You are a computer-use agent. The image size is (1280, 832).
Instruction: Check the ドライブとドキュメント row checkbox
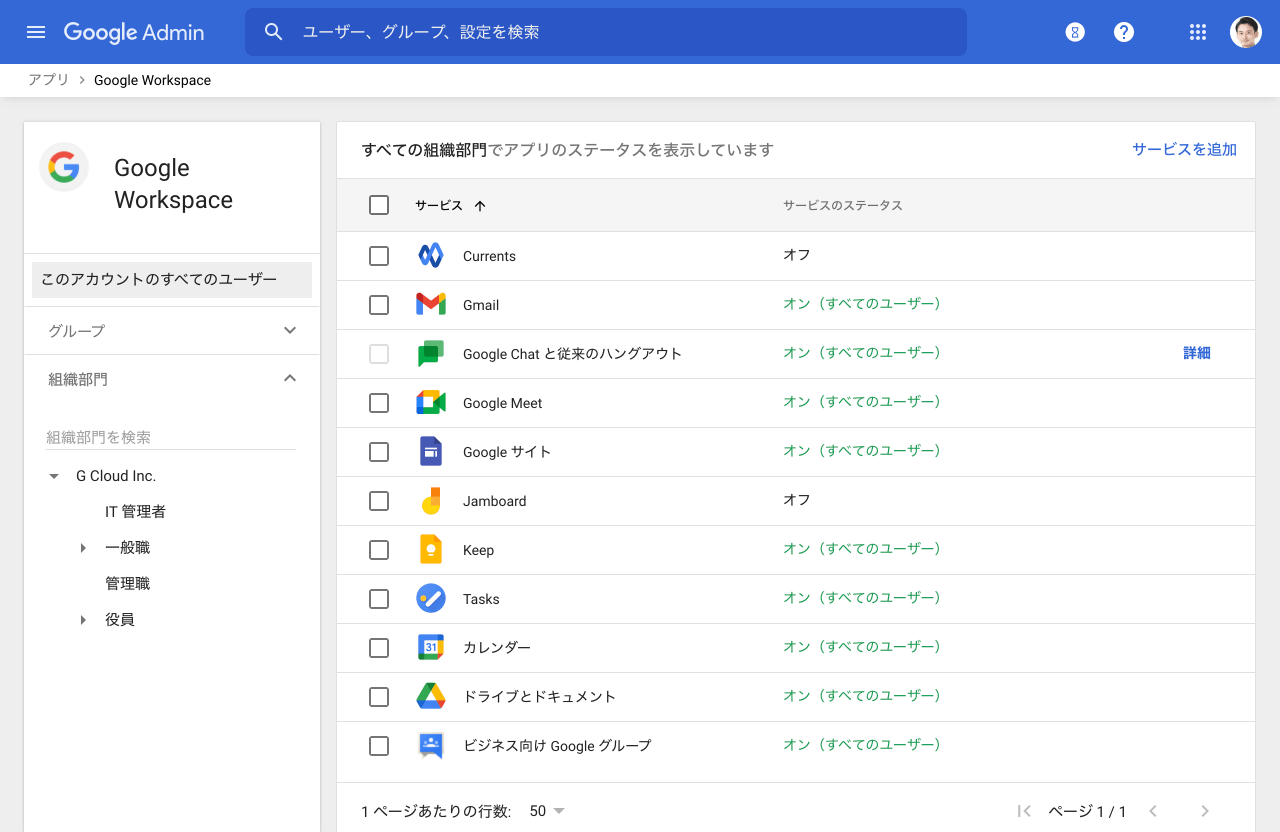pyautogui.click(x=379, y=697)
